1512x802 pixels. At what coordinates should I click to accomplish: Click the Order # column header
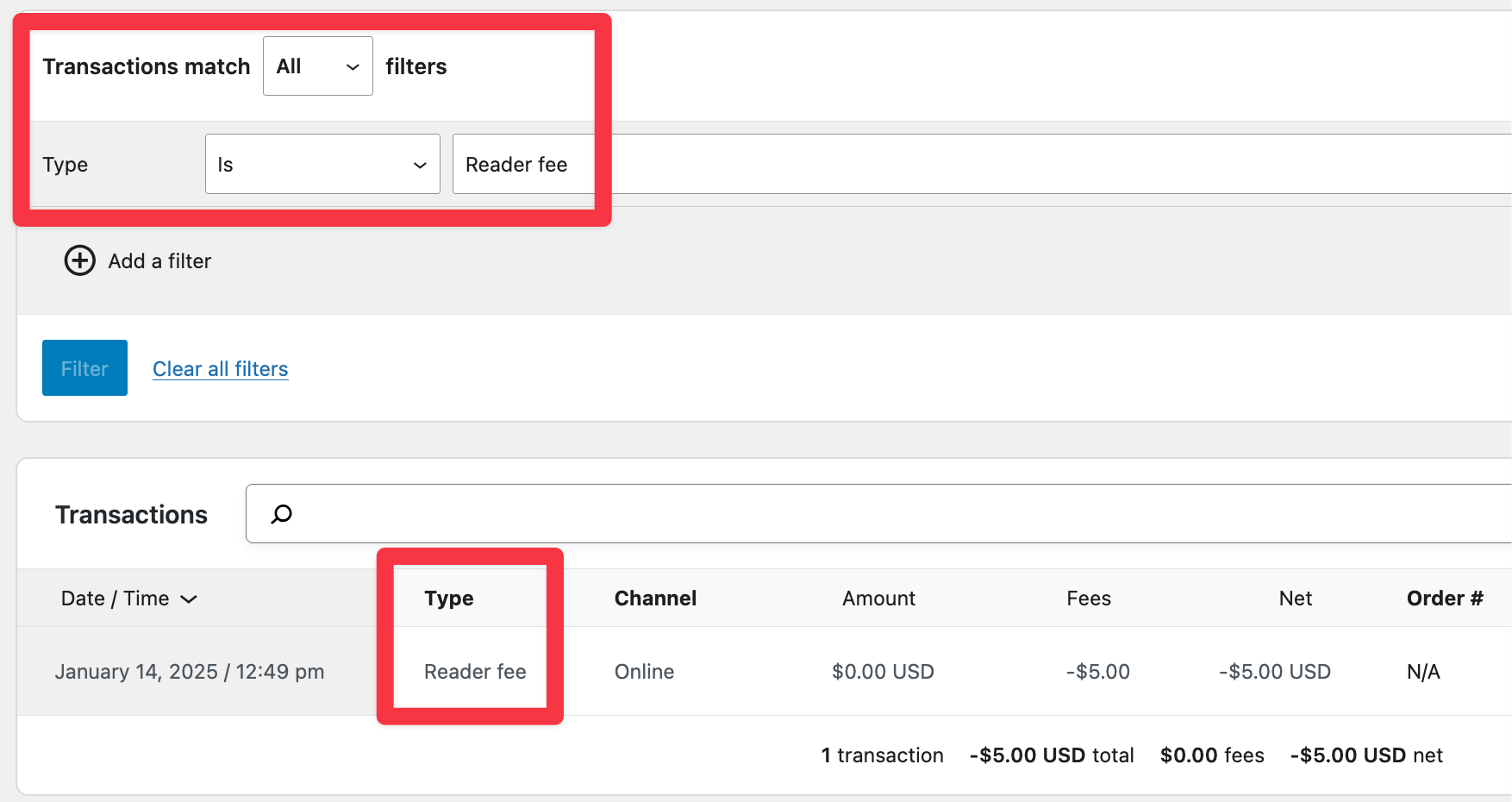[1444, 598]
